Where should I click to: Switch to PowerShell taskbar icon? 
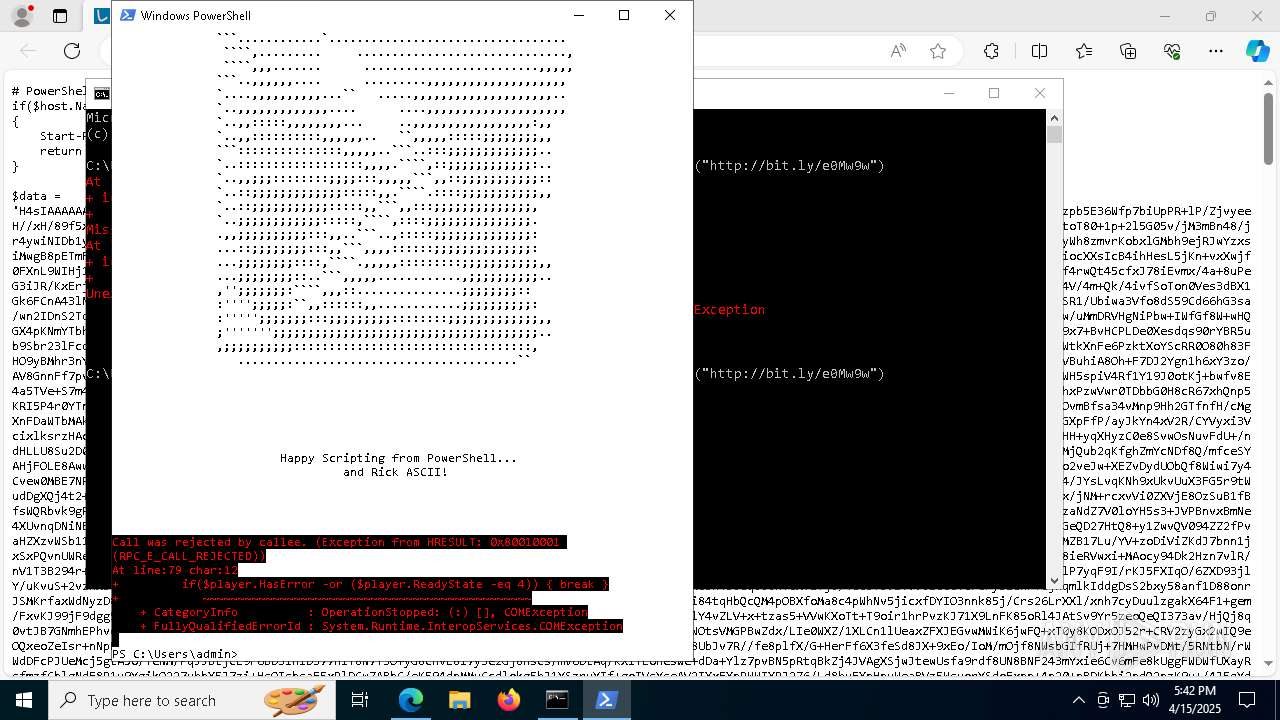tap(606, 700)
